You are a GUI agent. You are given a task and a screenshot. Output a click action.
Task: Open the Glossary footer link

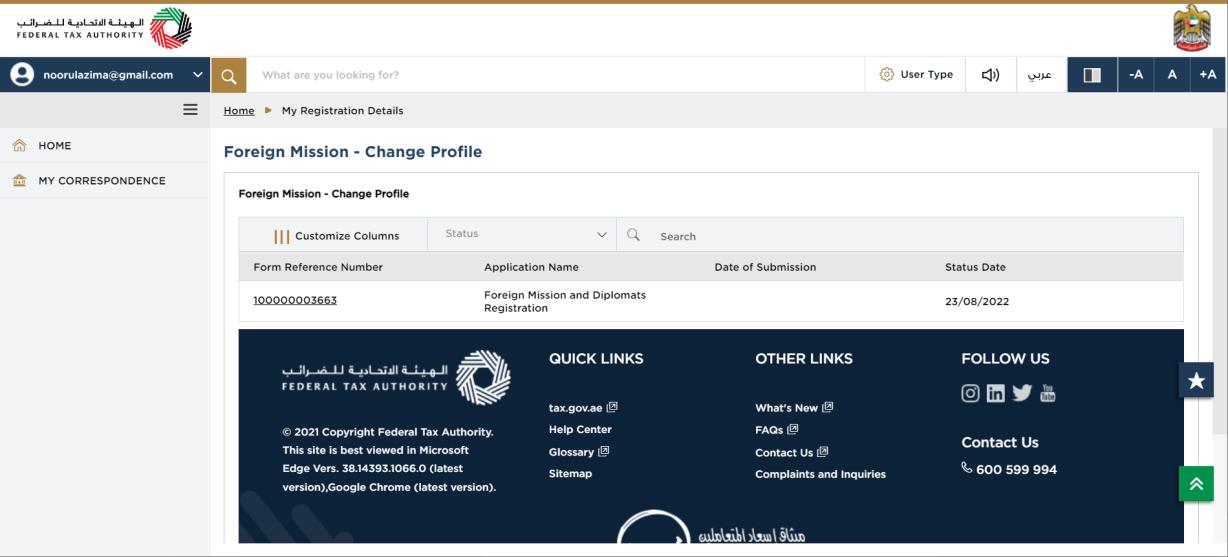click(579, 451)
